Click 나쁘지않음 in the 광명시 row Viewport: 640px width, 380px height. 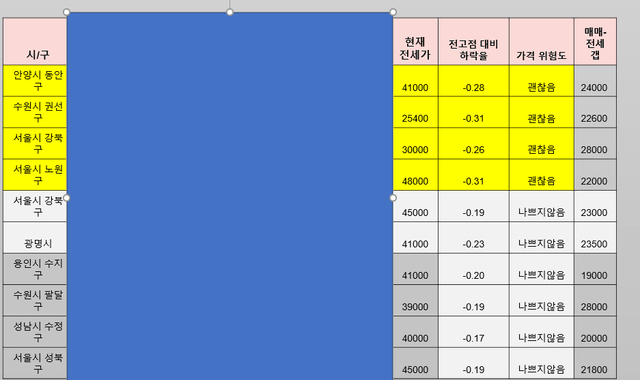[x=542, y=238]
